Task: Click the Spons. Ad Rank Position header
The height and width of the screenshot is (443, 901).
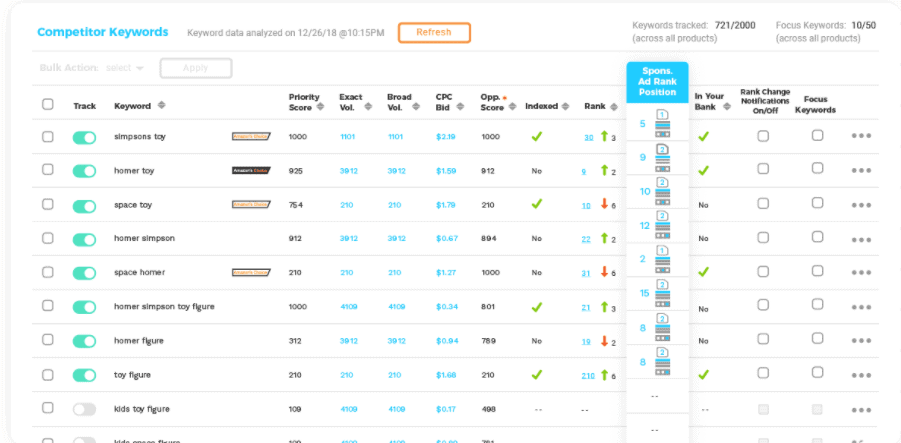Action: [x=657, y=82]
